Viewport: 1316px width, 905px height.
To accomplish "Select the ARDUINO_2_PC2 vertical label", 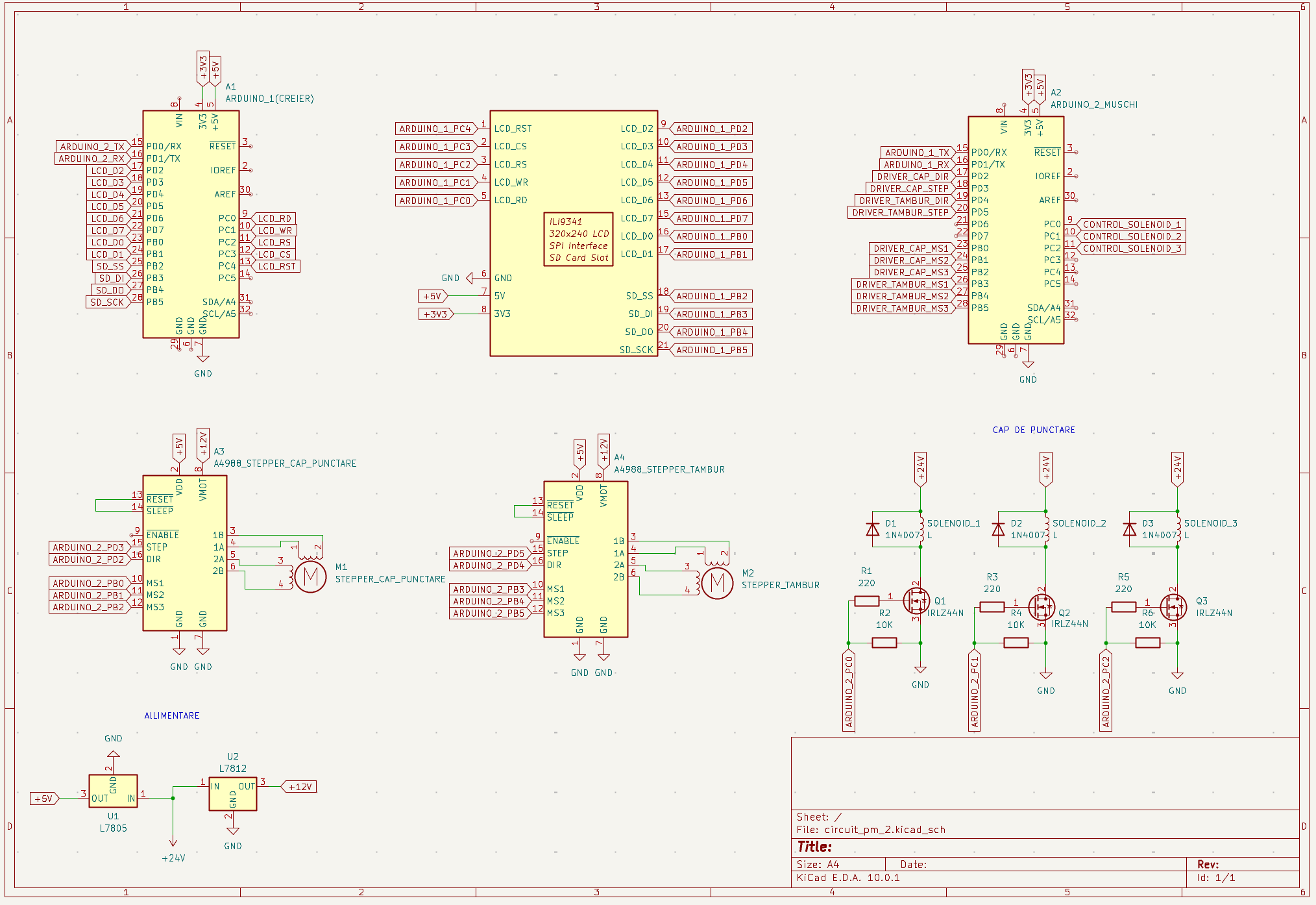I will pyautogui.click(x=1106, y=691).
